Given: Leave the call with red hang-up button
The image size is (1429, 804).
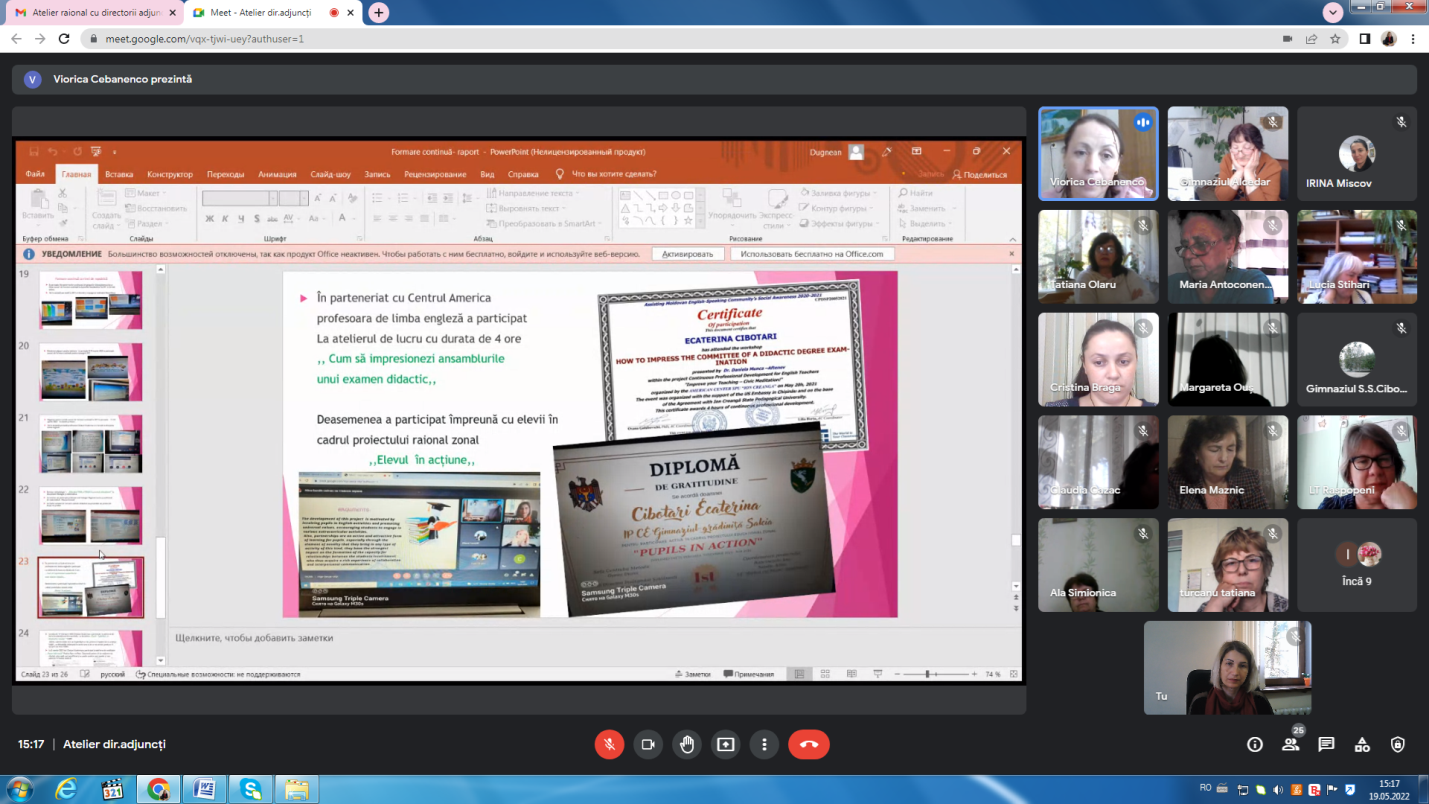Looking at the screenshot, I should [809, 744].
